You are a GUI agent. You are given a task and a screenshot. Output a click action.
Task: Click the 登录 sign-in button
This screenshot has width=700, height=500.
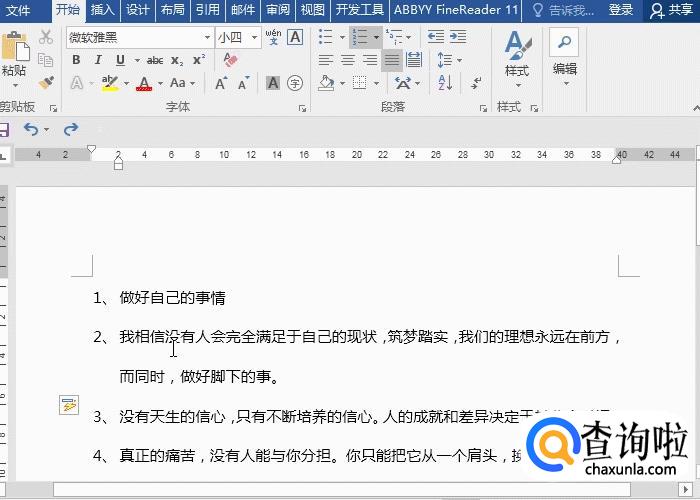pyautogui.click(x=621, y=10)
